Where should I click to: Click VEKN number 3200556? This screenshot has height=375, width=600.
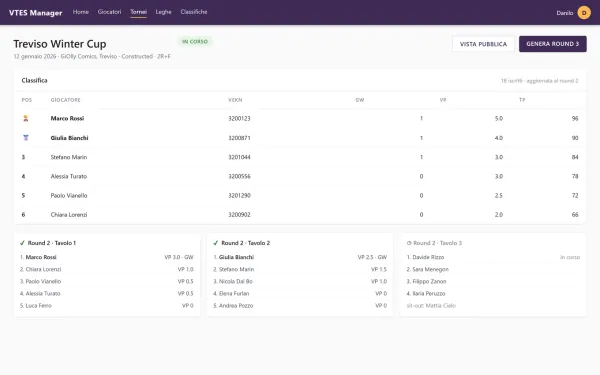[x=239, y=176]
